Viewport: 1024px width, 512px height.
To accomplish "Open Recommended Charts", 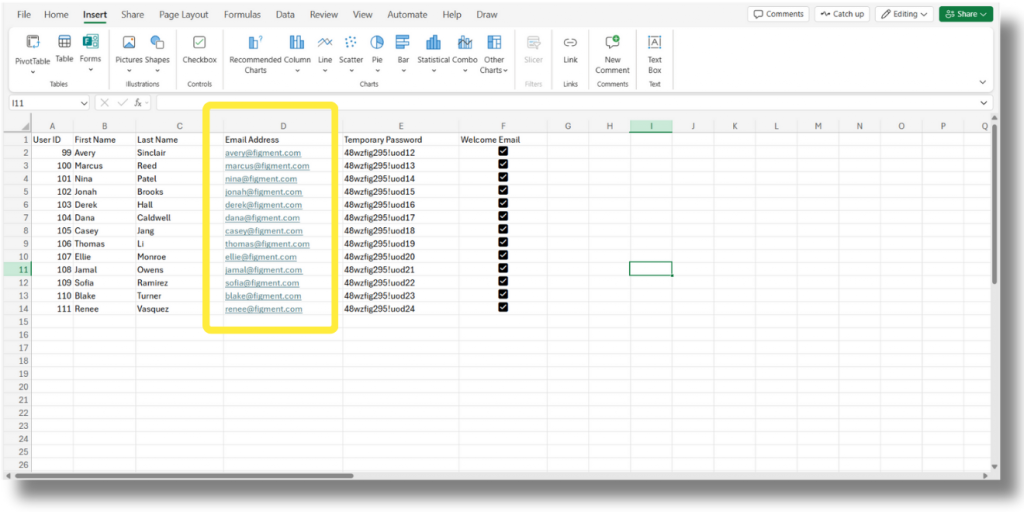I will tap(255, 50).
